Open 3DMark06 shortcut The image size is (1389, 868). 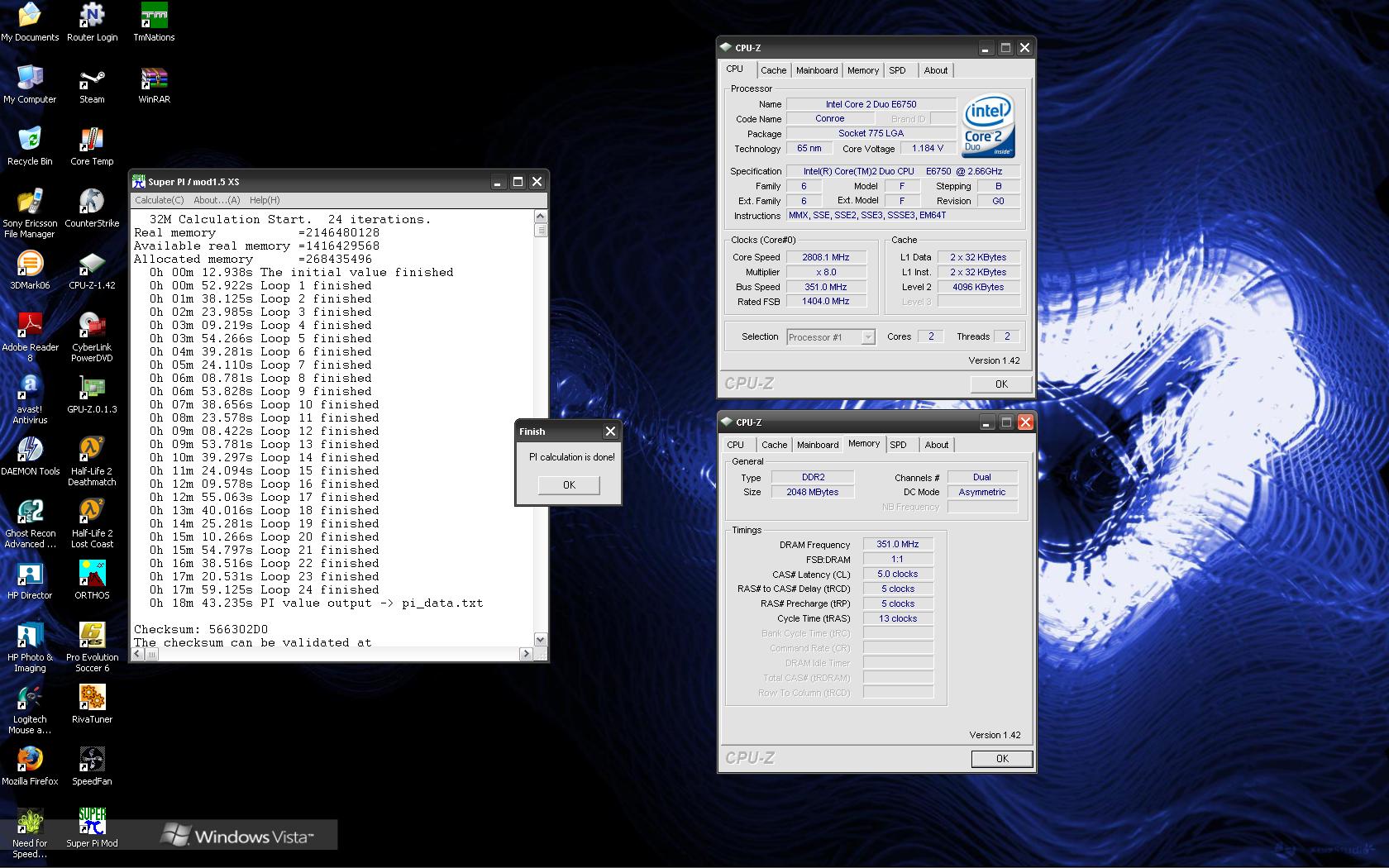pos(30,270)
